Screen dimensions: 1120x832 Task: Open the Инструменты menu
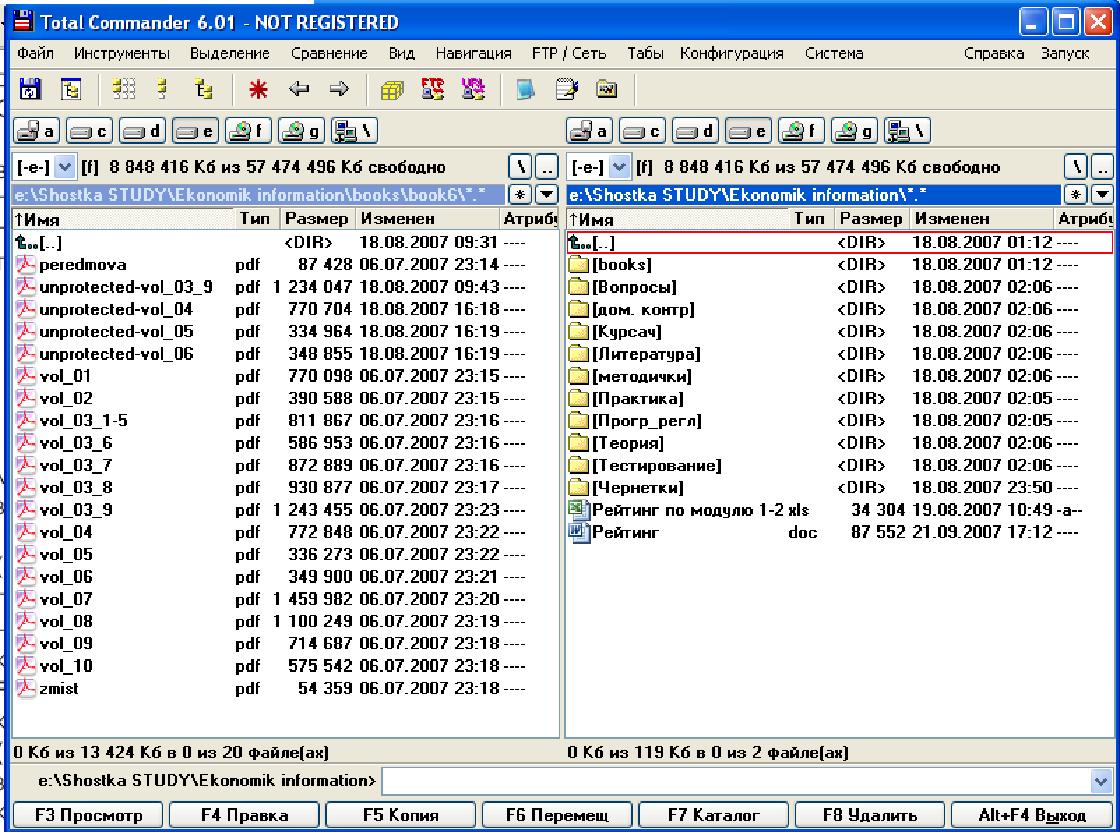point(121,54)
